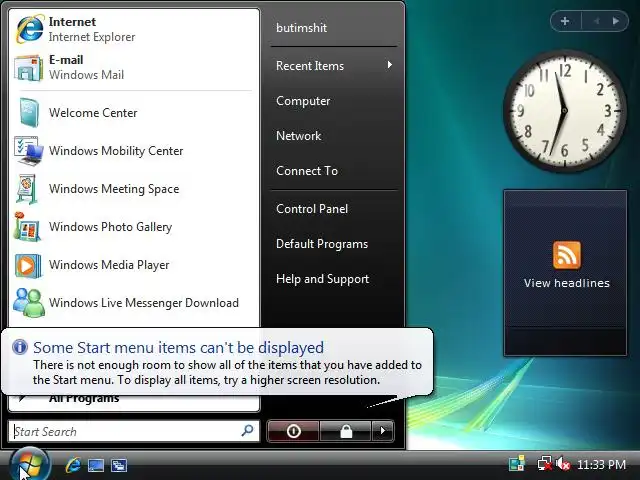Viewport: 640px width, 480px height.
Task: Click Switch between windows icon
Action: click(119, 465)
